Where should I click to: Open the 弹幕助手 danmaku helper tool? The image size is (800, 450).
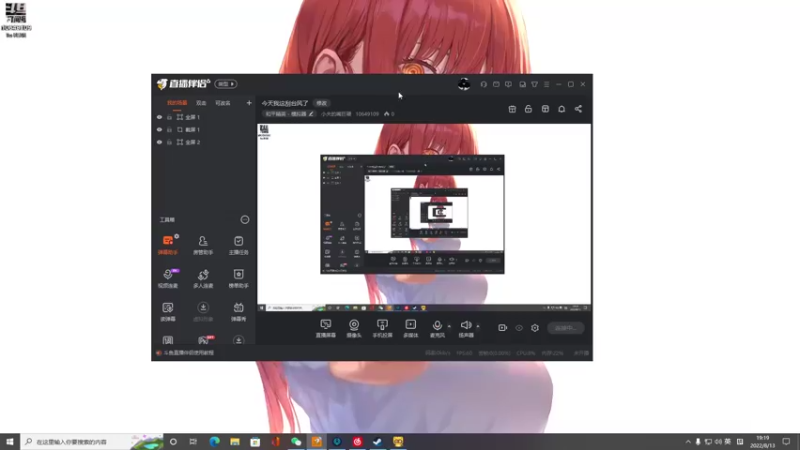click(x=168, y=244)
